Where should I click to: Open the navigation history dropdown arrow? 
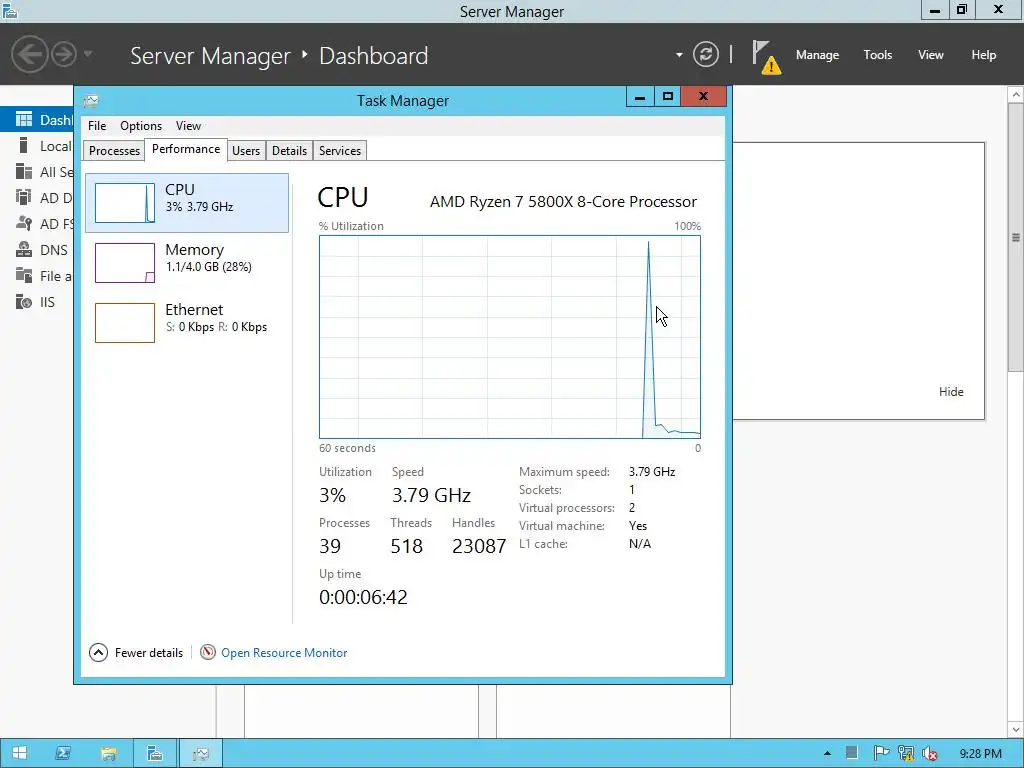click(88, 54)
